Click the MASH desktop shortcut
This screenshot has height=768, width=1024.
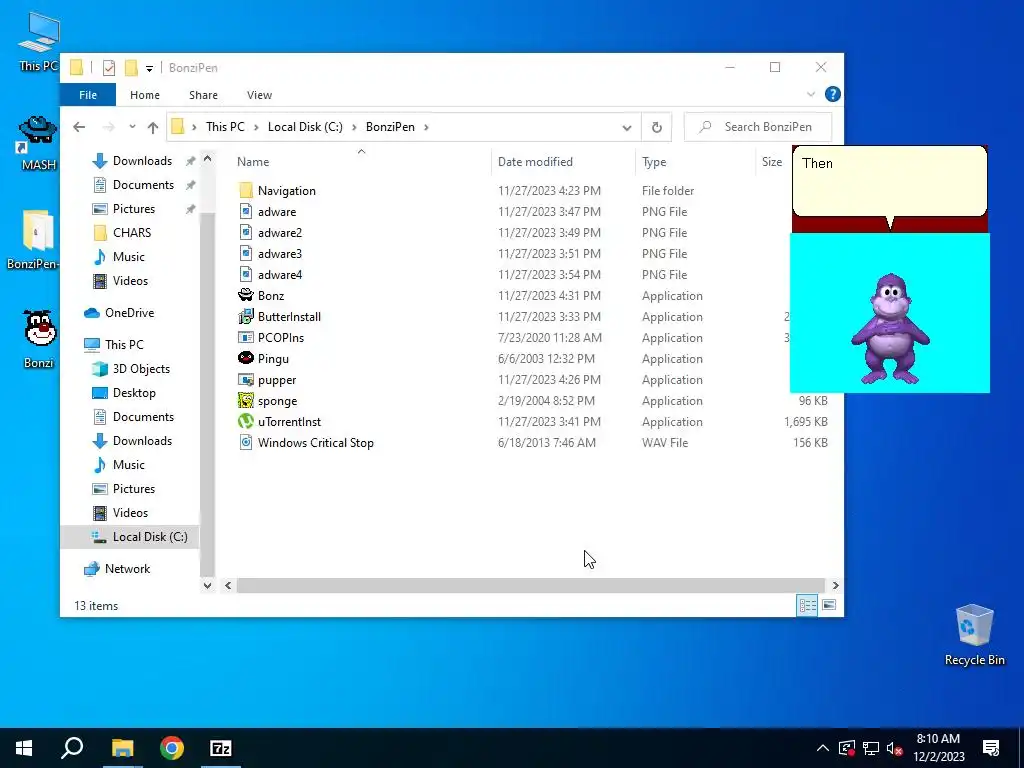(x=38, y=143)
